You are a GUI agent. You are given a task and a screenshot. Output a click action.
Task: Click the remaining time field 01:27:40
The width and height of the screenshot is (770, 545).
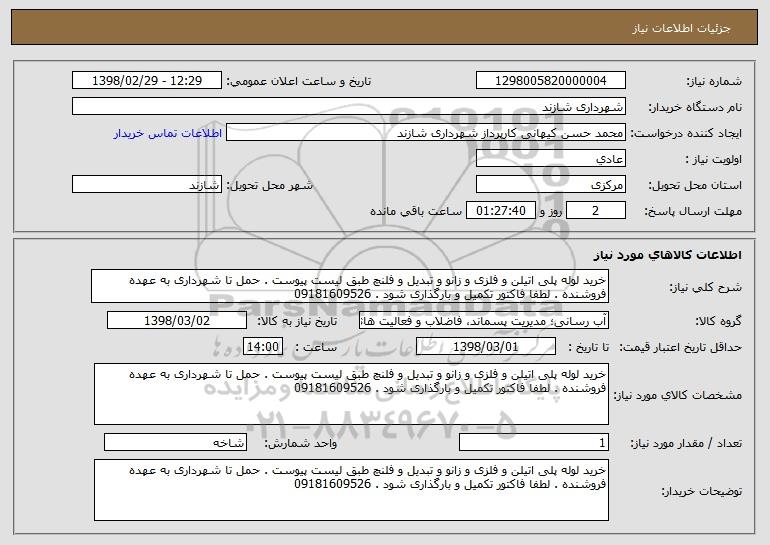tap(500, 211)
